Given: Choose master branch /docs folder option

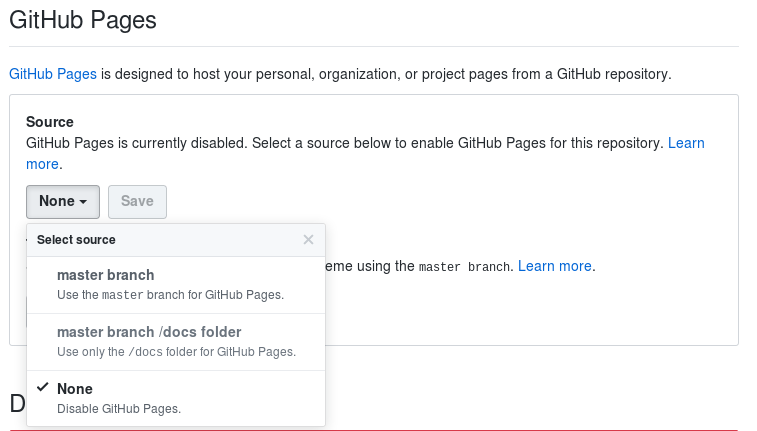Looking at the screenshot, I should point(148,332).
